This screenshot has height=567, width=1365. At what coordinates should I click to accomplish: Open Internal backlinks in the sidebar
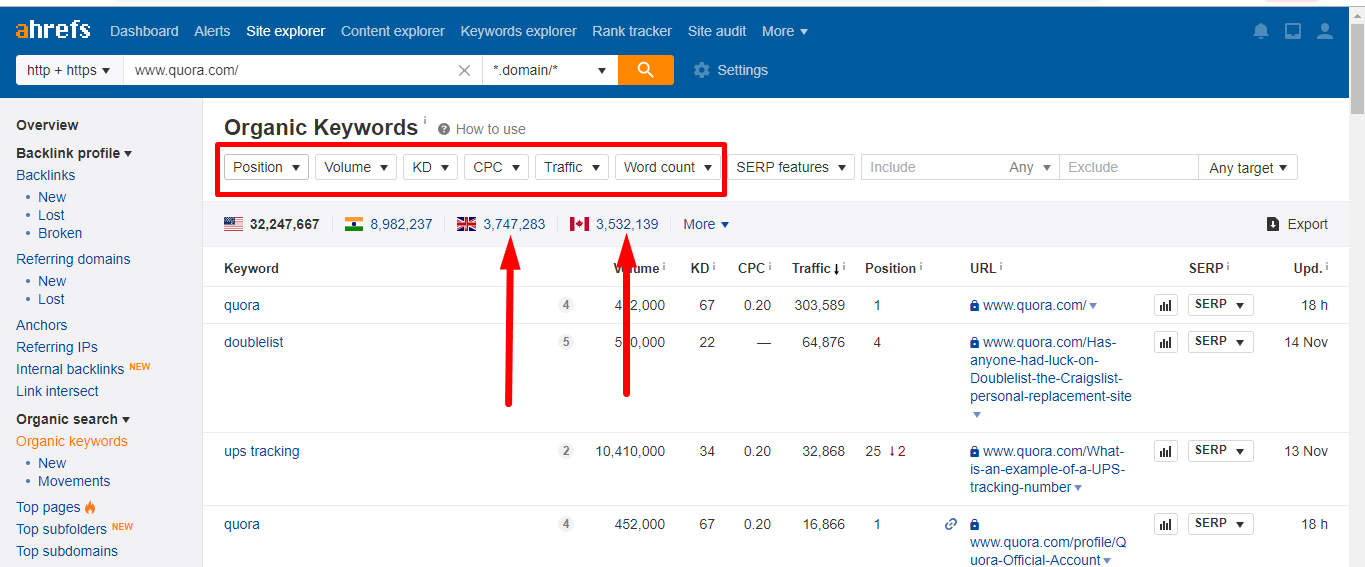(x=70, y=369)
